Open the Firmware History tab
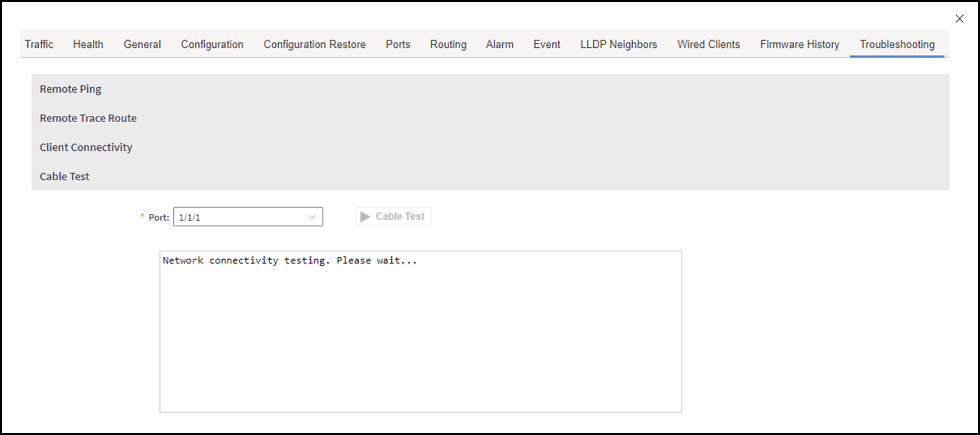Screen dimensions: 980x435 point(799,44)
